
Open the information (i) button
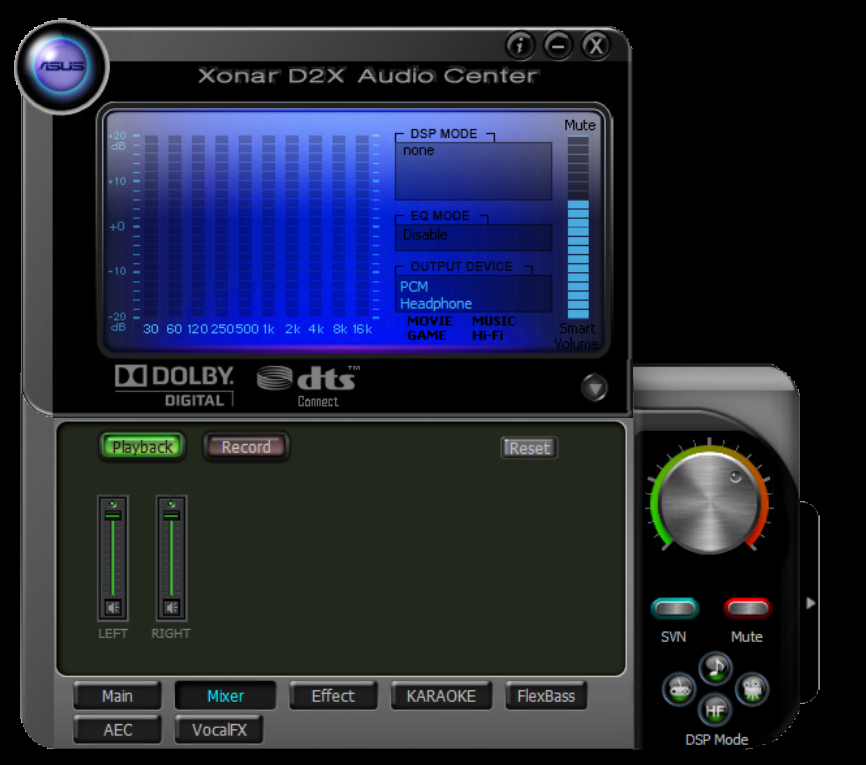click(520, 45)
